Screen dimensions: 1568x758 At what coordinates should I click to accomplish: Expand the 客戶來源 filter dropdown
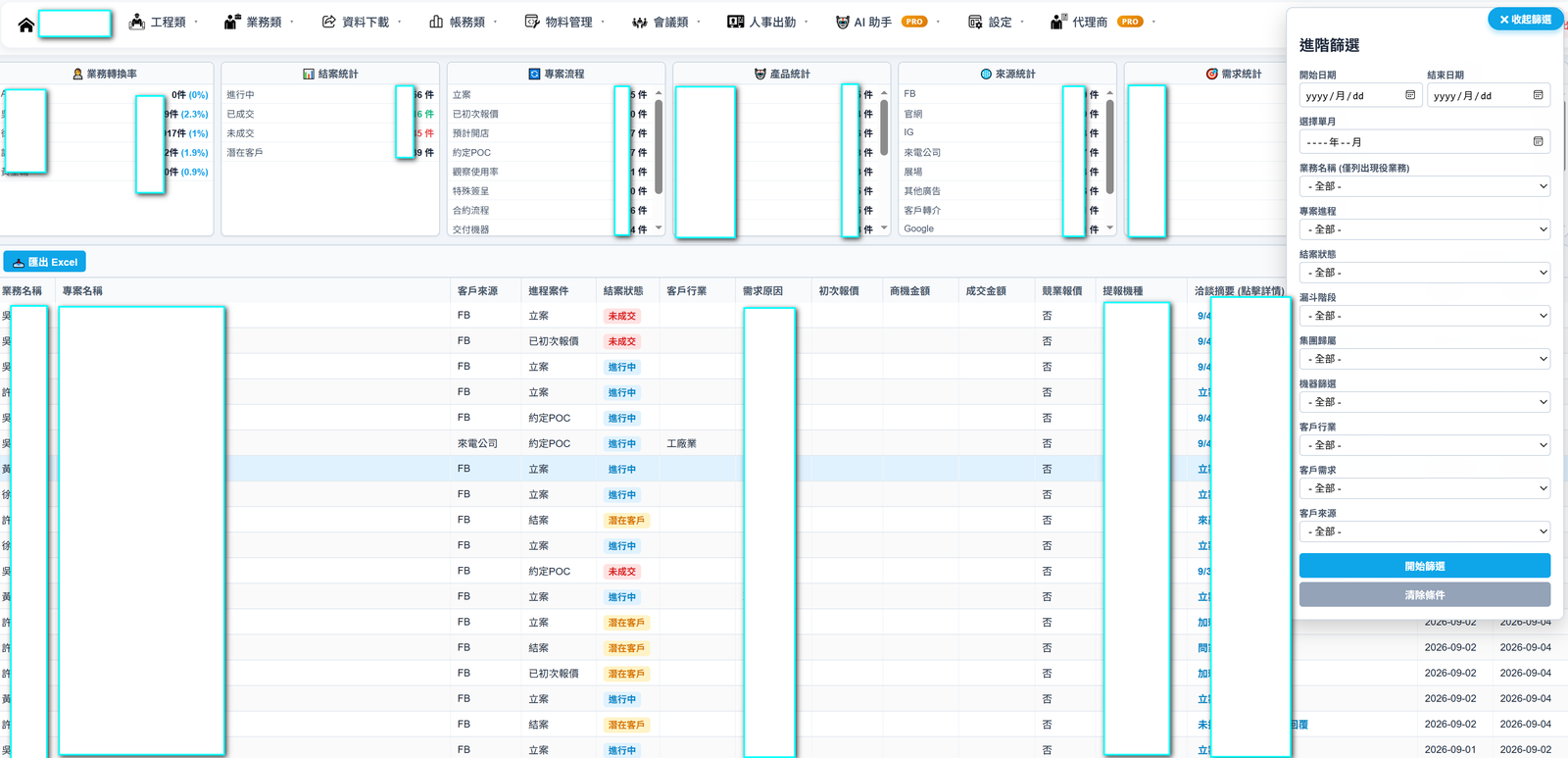point(1425,531)
